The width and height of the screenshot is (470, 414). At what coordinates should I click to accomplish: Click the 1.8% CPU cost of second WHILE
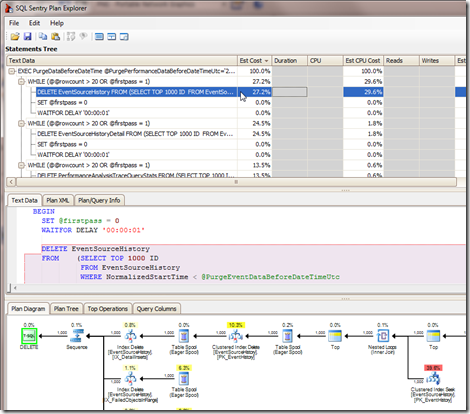[x=363, y=123]
